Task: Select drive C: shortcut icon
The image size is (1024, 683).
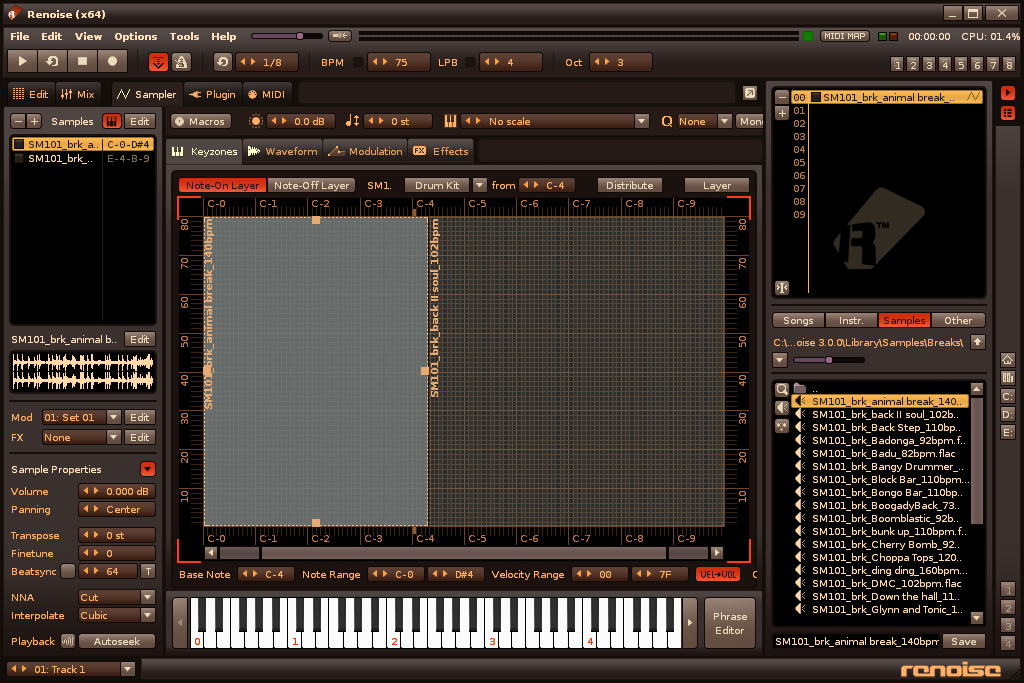Action: [1008, 396]
